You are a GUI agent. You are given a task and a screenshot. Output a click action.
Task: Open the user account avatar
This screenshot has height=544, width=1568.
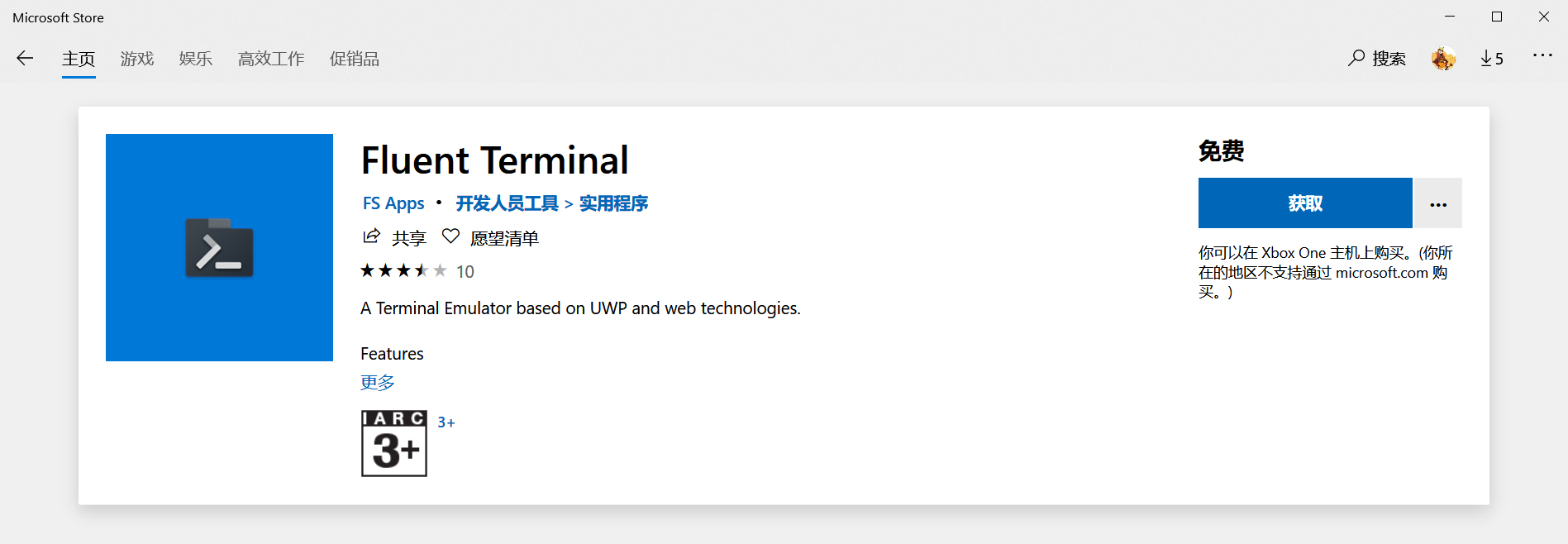[1442, 58]
